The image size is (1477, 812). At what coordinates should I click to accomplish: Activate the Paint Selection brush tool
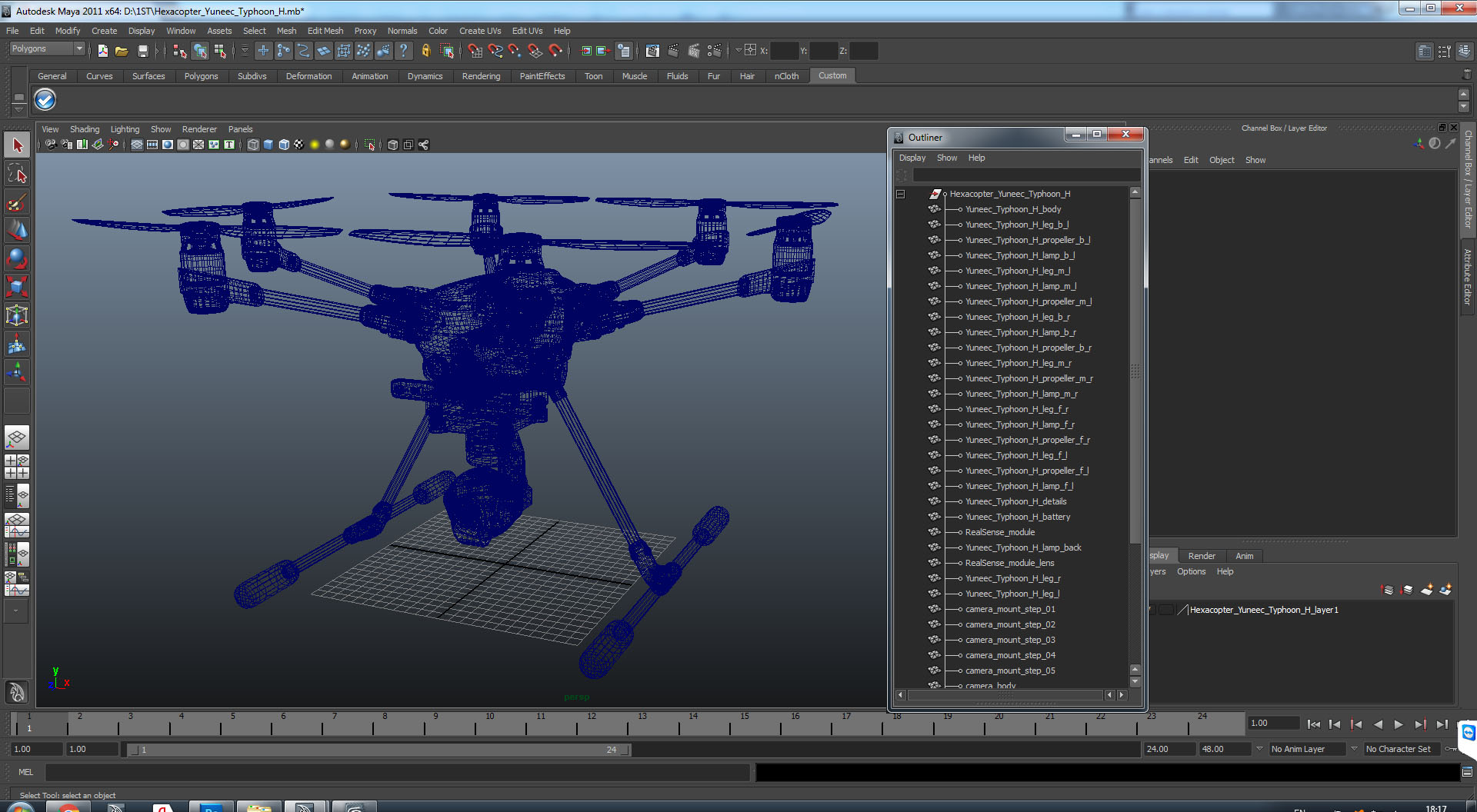(17, 202)
